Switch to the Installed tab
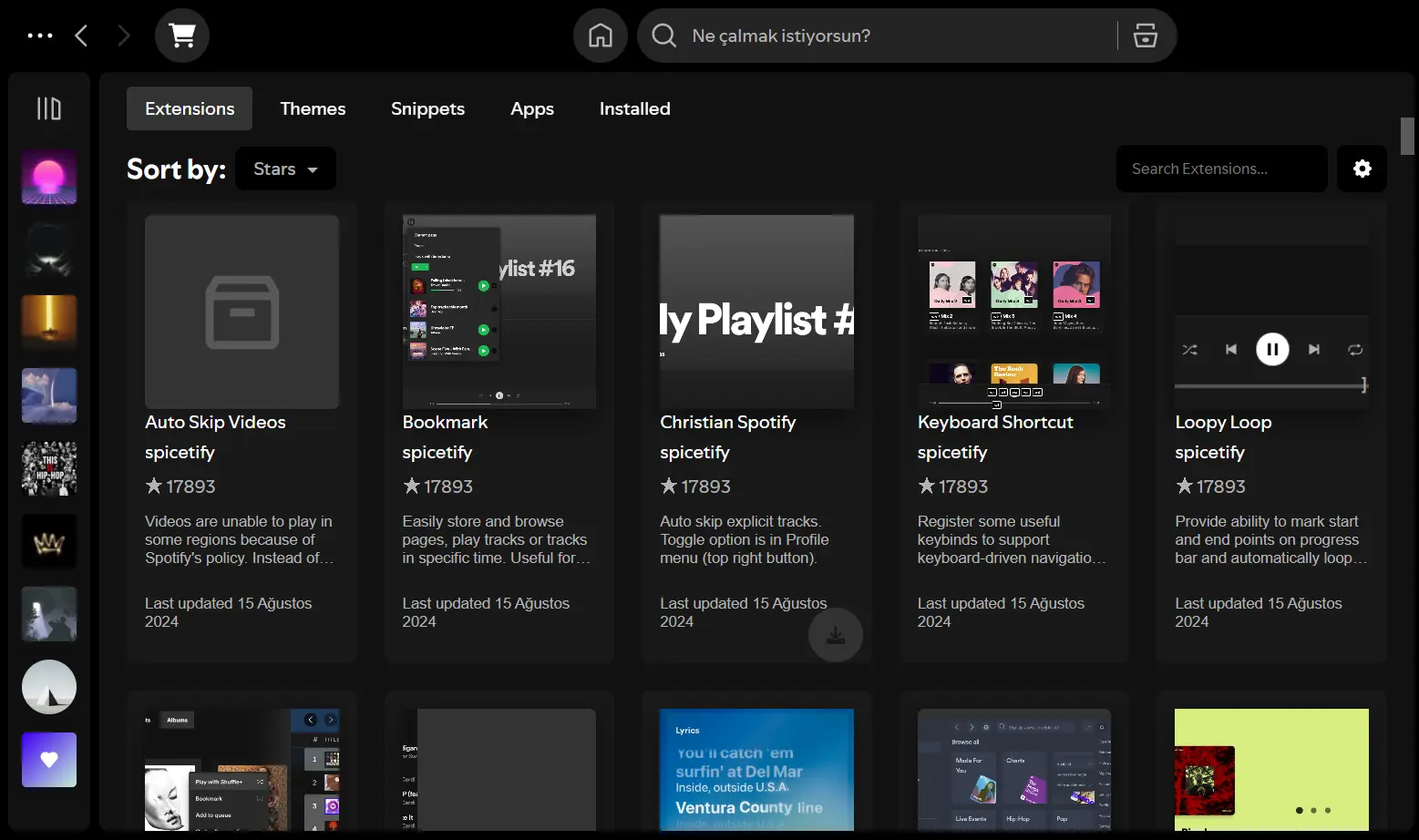 point(634,108)
